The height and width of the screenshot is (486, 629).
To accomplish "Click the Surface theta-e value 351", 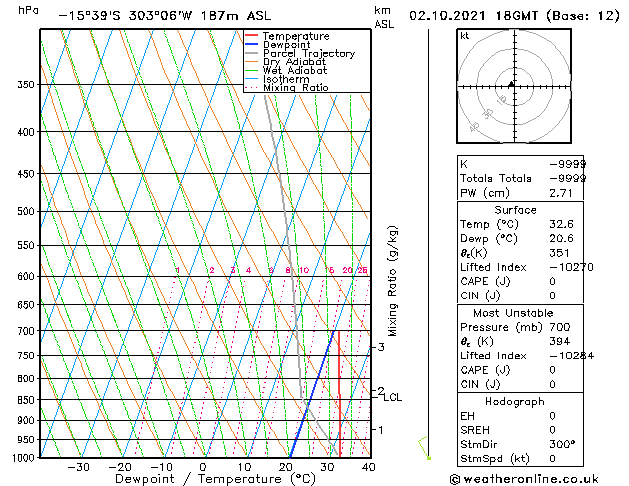I will (x=559, y=253).
